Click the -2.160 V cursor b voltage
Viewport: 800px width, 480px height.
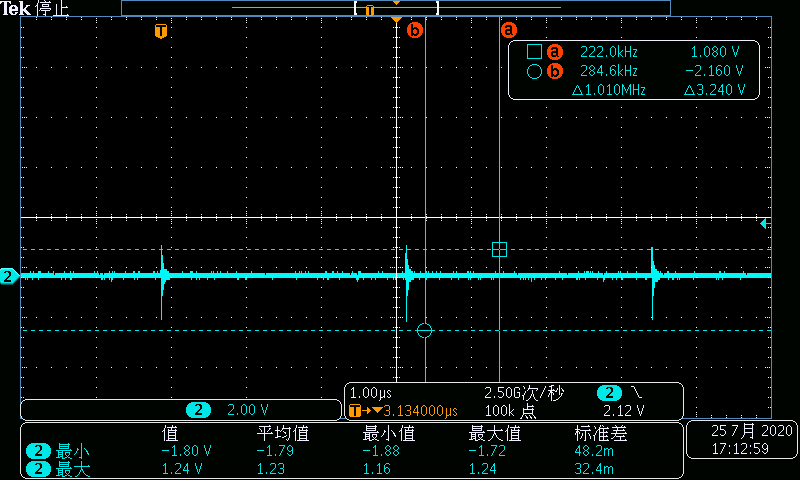pos(714,71)
